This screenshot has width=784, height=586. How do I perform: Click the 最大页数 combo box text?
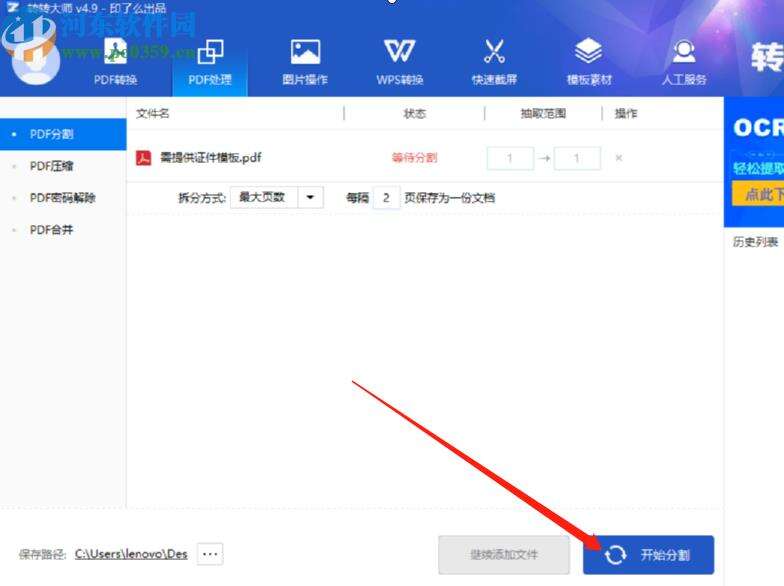click(262, 198)
